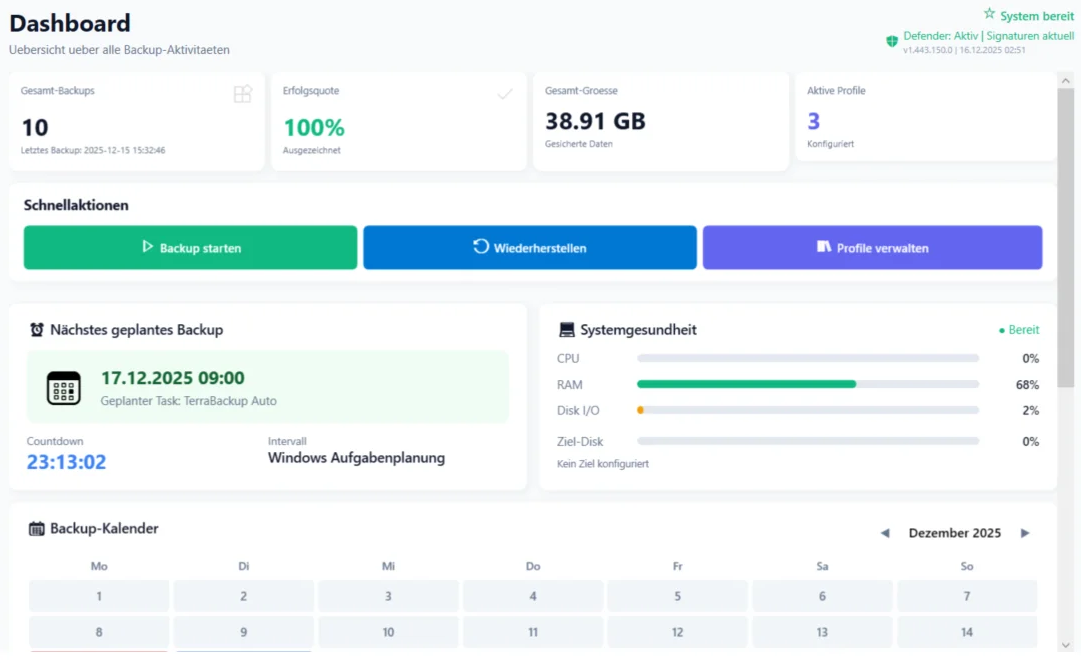Click the Gesamt-Backups card grid icon
This screenshot has width=1081, height=663.
(242, 94)
